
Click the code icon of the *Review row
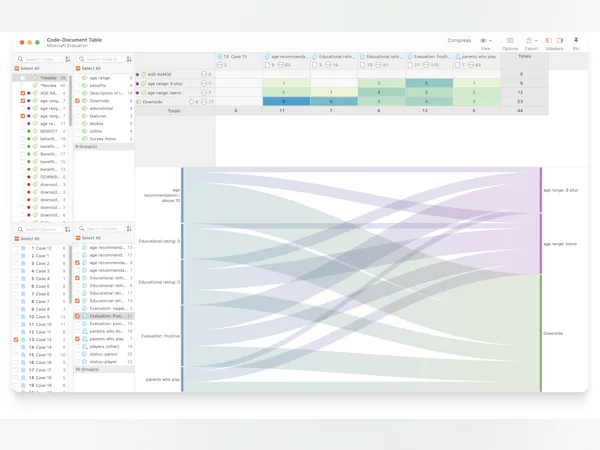(x=35, y=85)
